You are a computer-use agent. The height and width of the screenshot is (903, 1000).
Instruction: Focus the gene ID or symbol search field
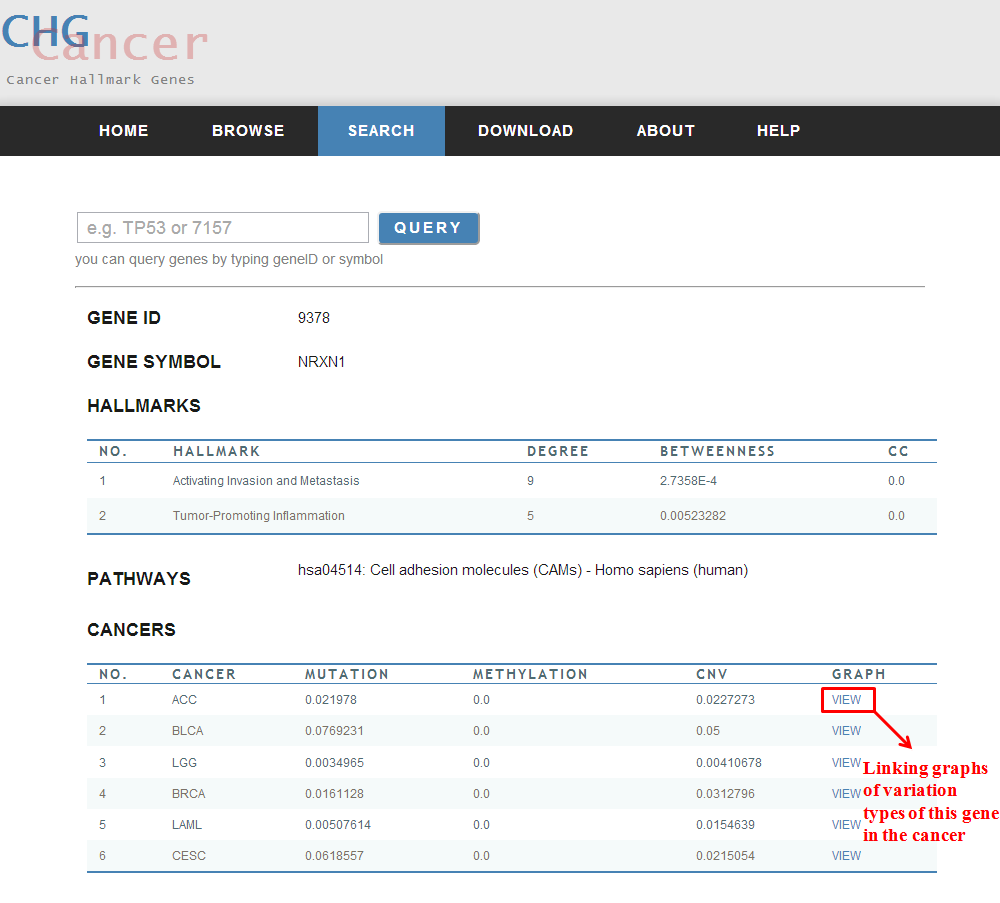(223, 228)
